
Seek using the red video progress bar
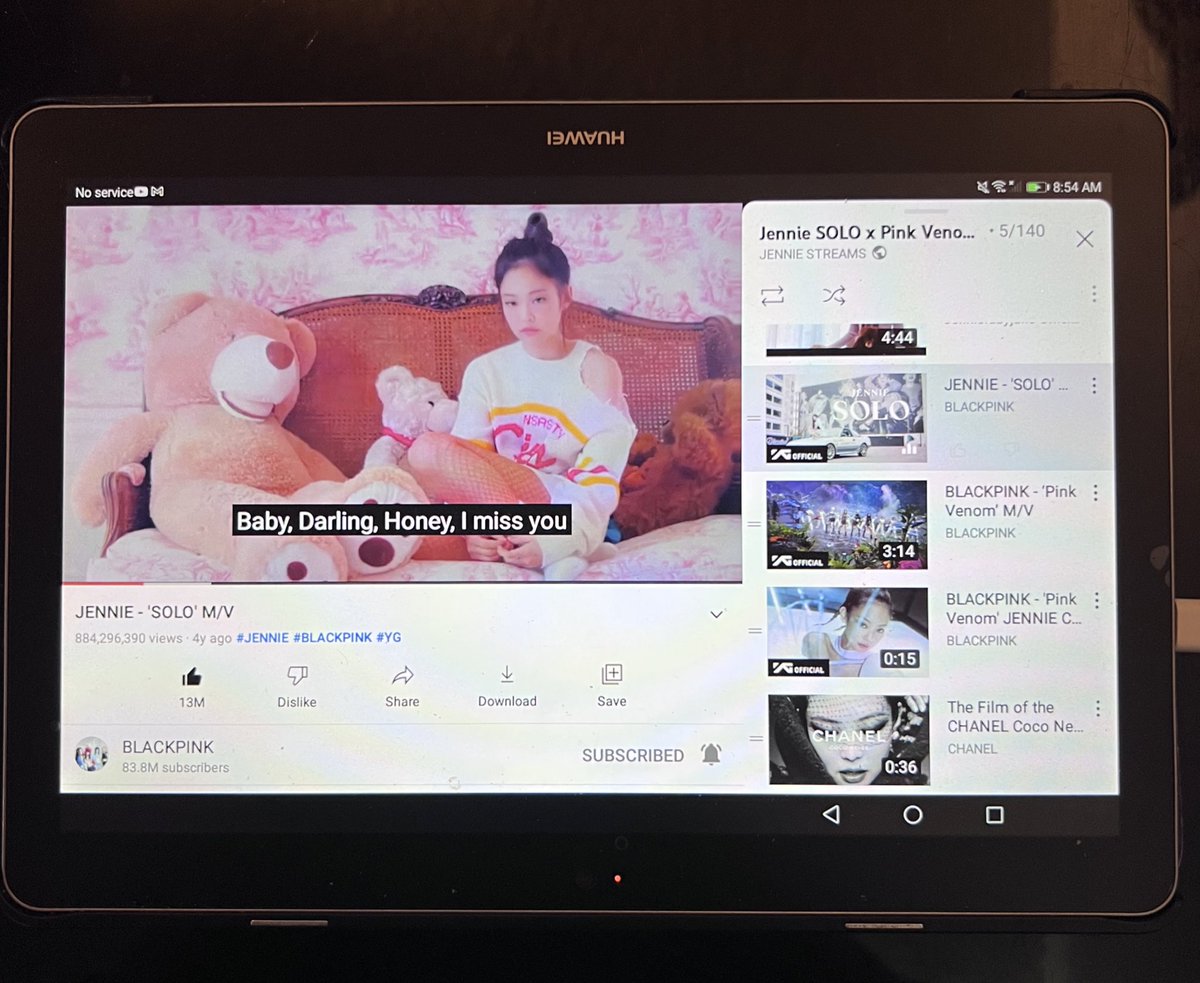click(x=400, y=582)
